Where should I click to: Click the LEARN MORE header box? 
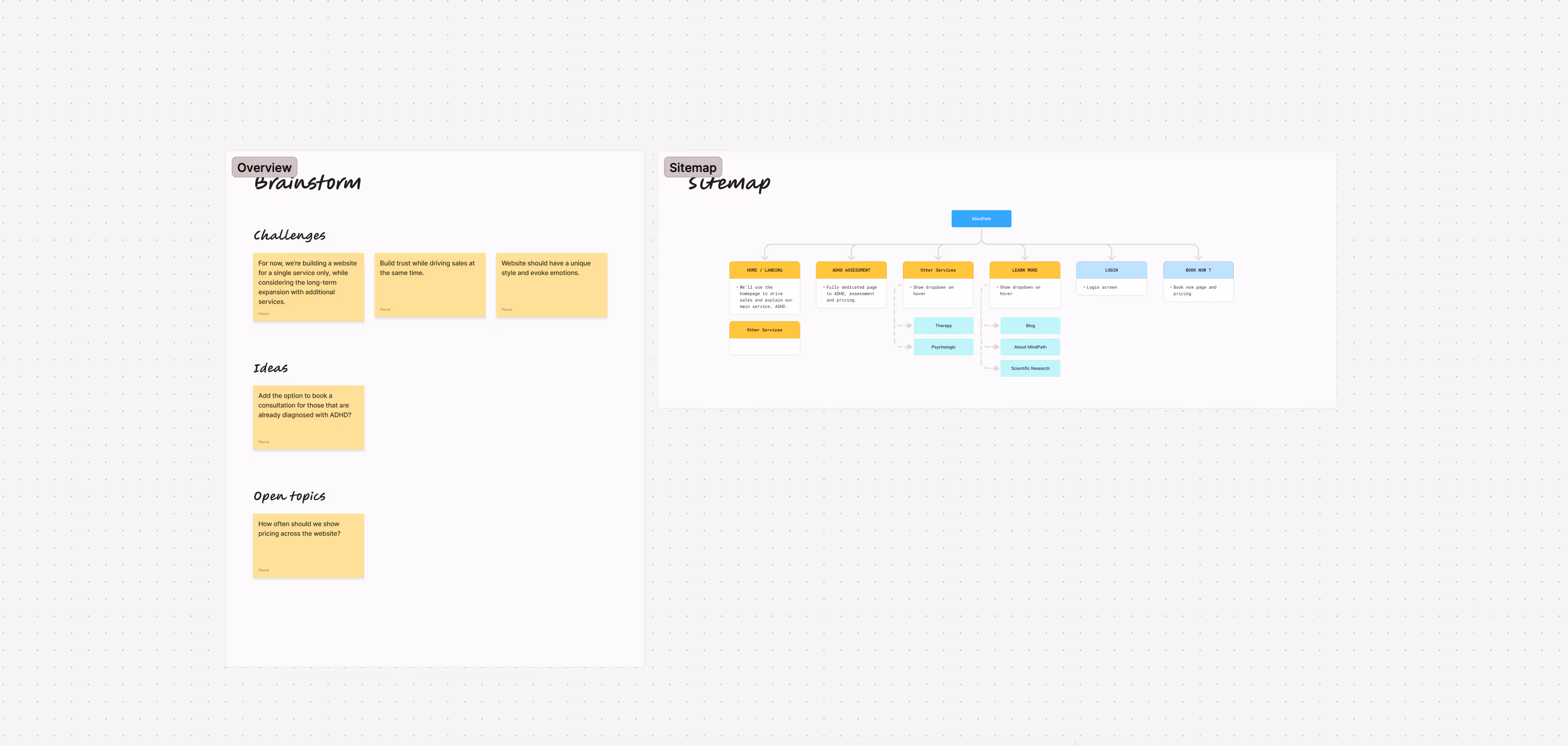(x=1025, y=270)
